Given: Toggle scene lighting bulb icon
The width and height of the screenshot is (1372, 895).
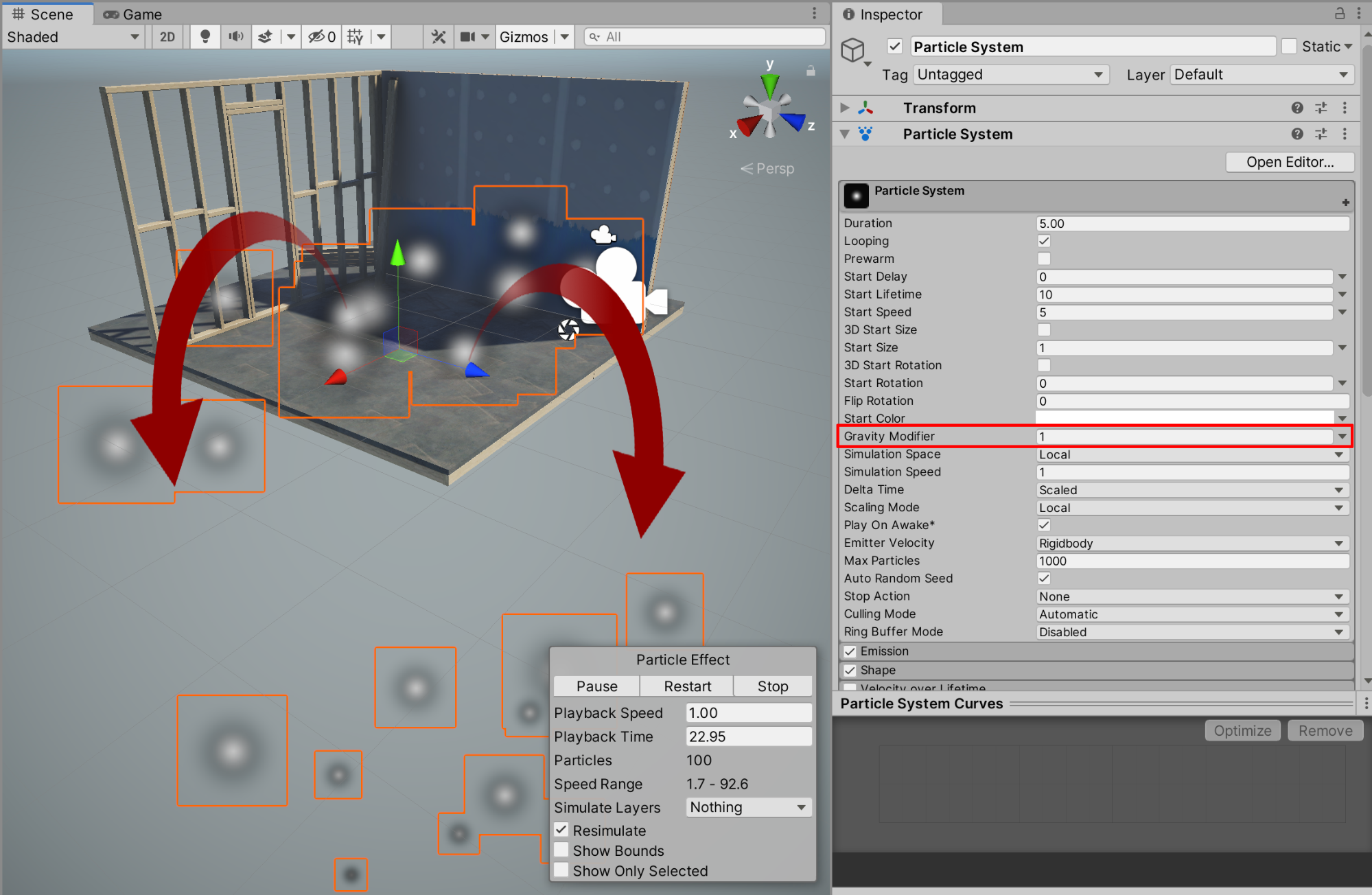Looking at the screenshot, I should click(205, 37).
